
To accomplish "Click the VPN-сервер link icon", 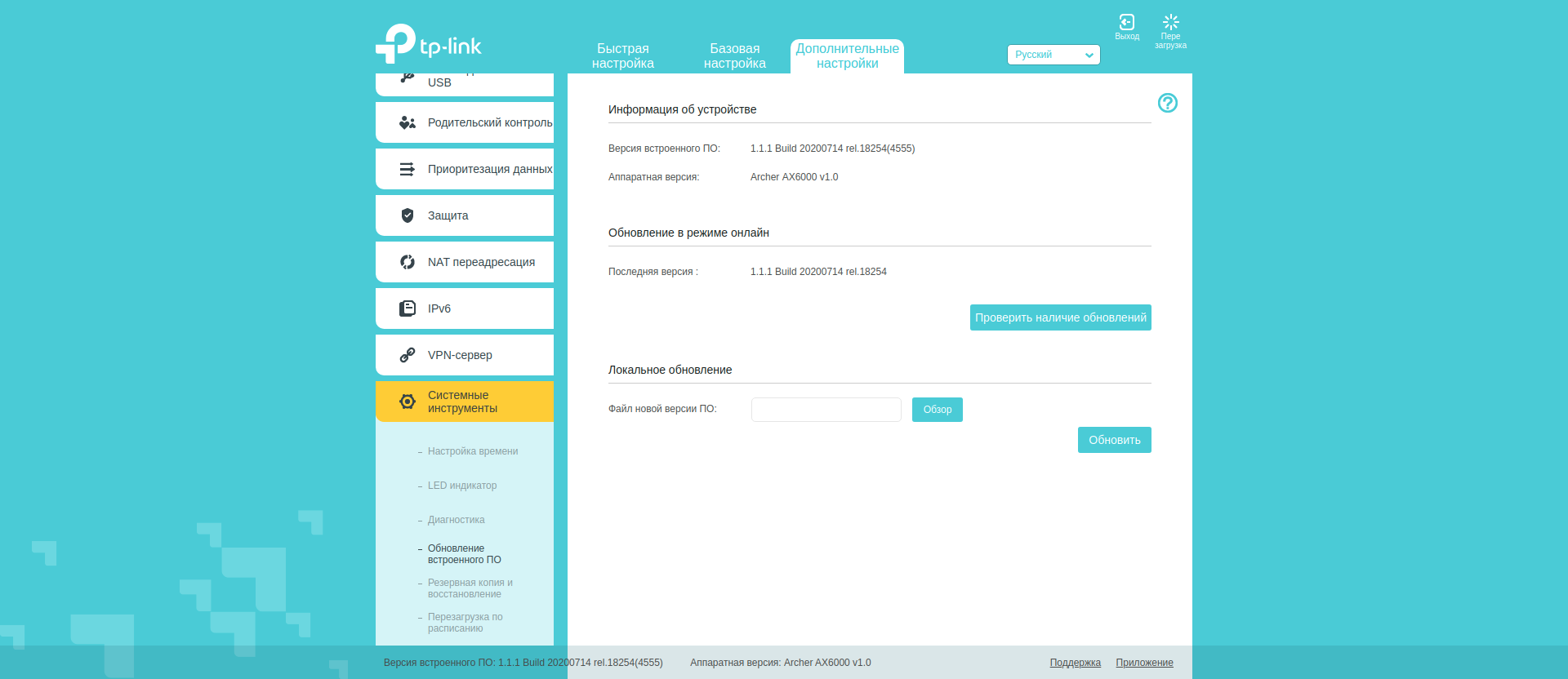I will (x=407, y=355).
